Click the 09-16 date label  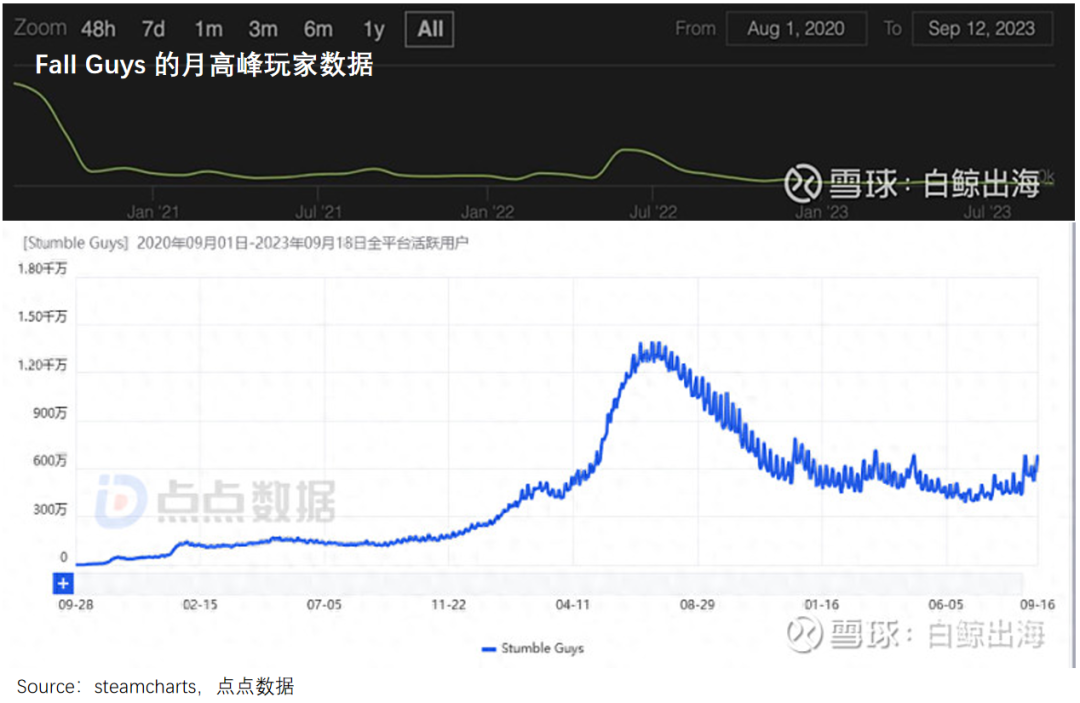point(1037,605)
